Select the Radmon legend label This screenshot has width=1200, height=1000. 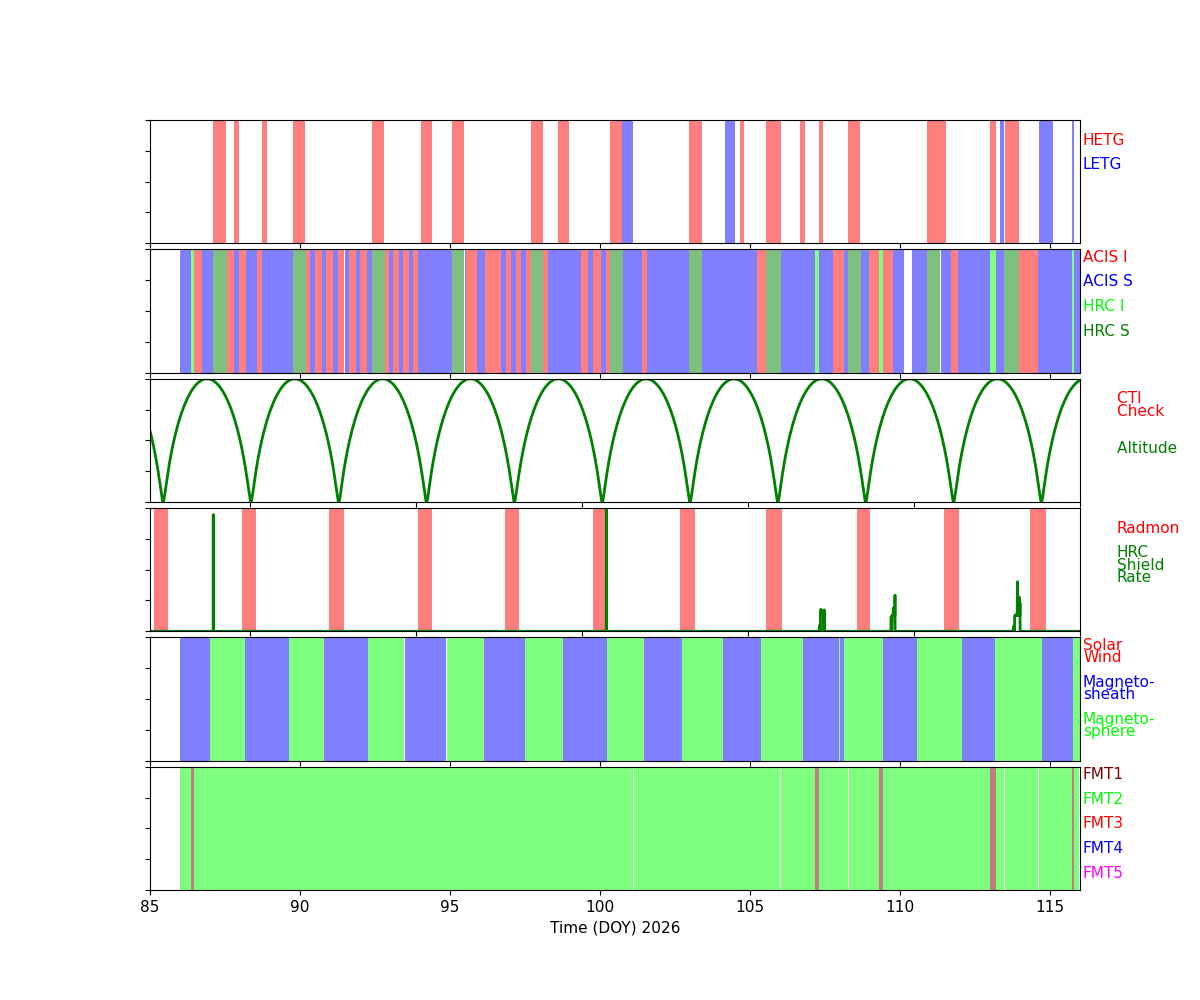[1147, 528]
